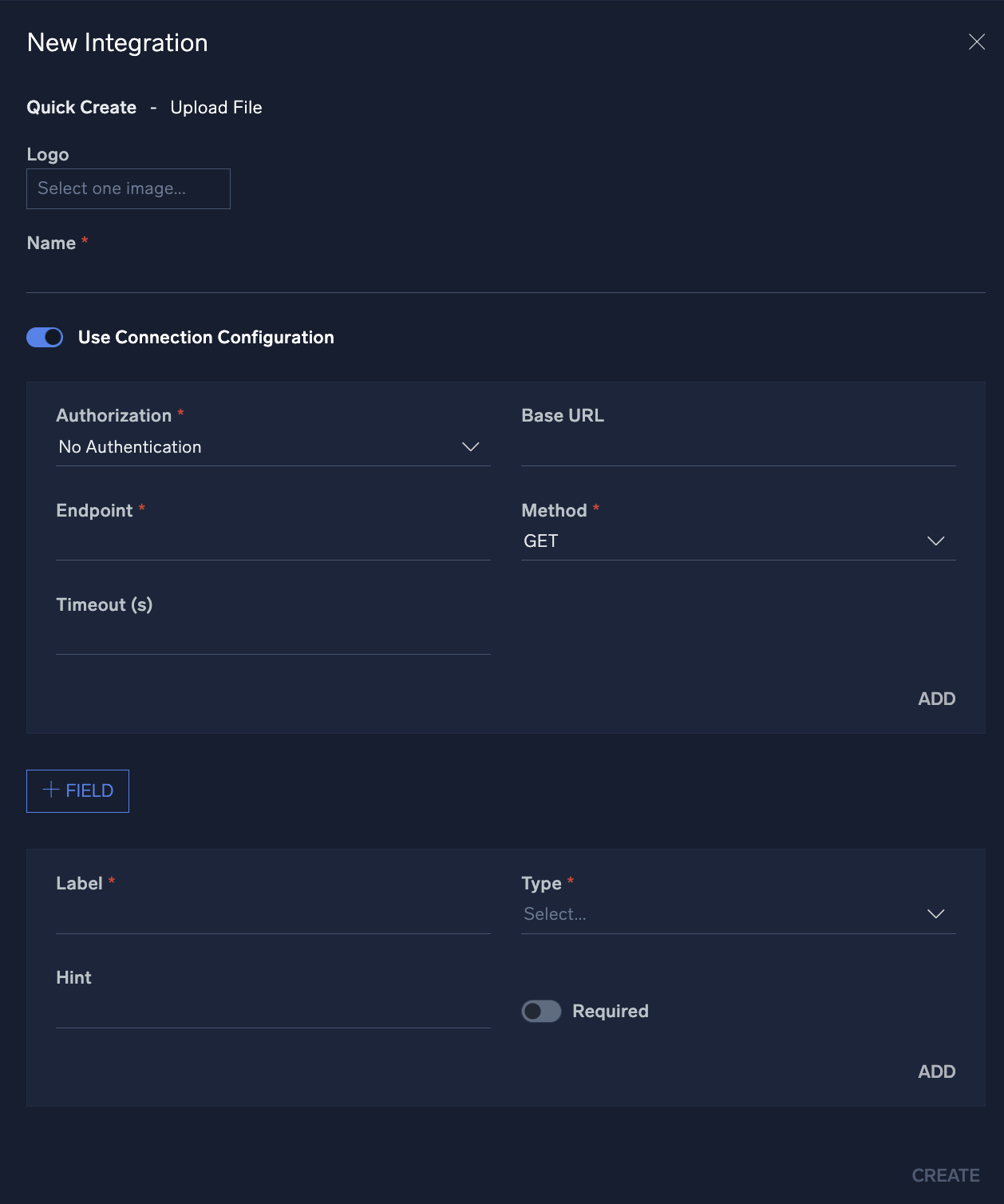Open the Authorization selector showing No Authentication
The height and width of the screenshot is (1204, 1004).
[x=271, y=447]
